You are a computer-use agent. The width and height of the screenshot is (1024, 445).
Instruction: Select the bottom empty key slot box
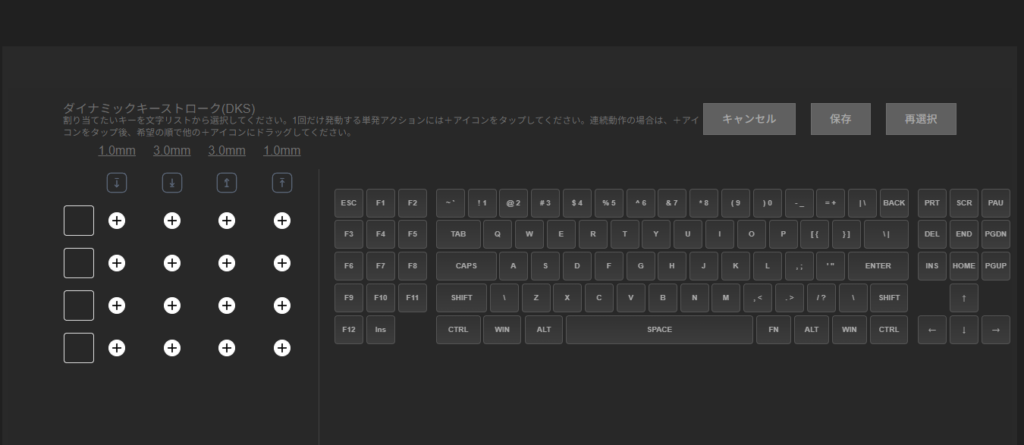[x=79, y=348]
